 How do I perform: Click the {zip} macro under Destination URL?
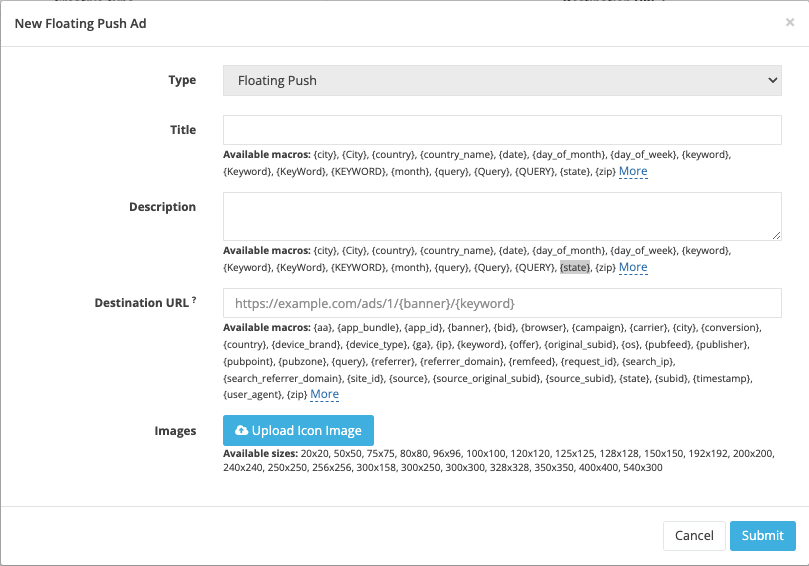[297, 395]
